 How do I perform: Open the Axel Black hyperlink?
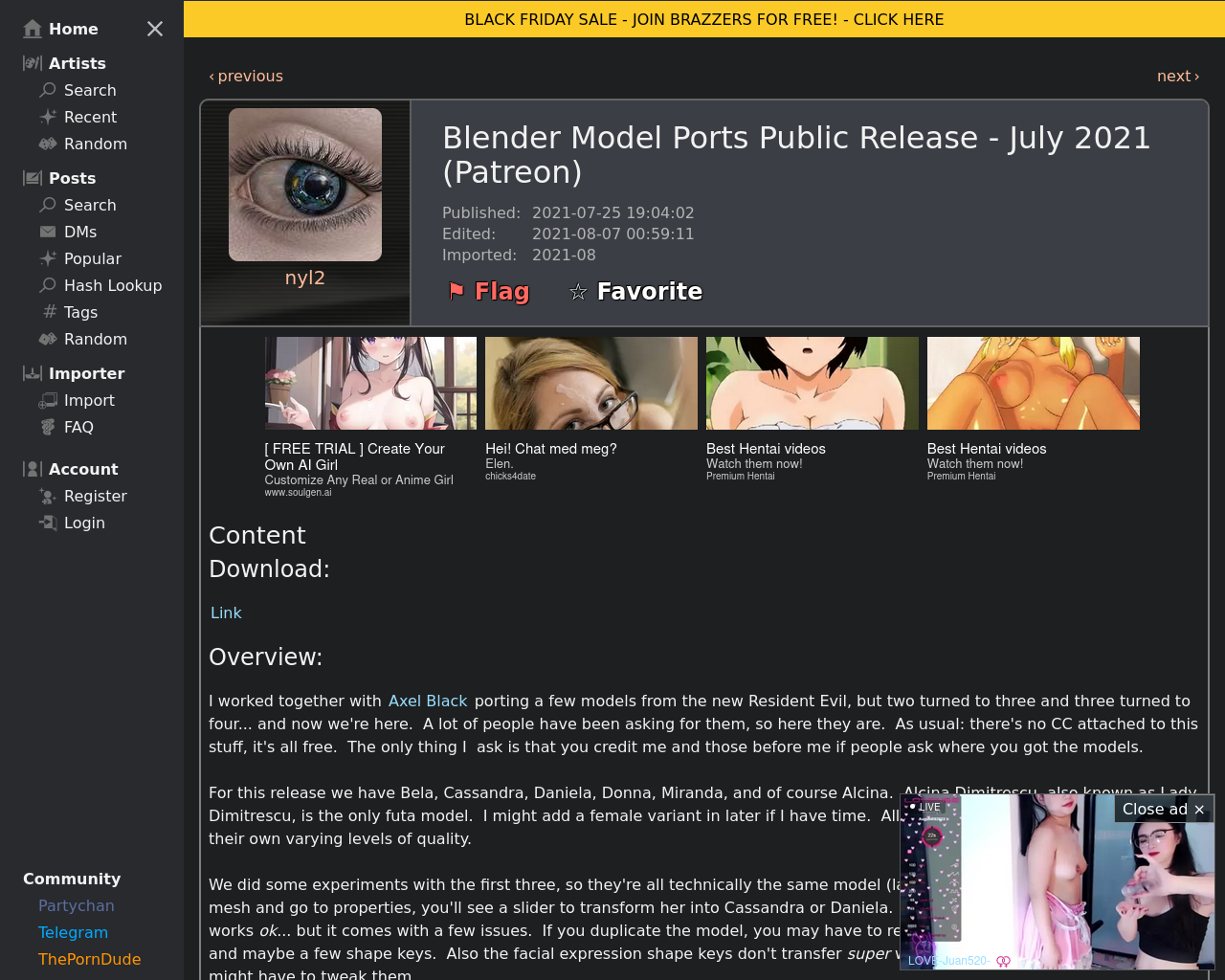(x=428, y=701)
